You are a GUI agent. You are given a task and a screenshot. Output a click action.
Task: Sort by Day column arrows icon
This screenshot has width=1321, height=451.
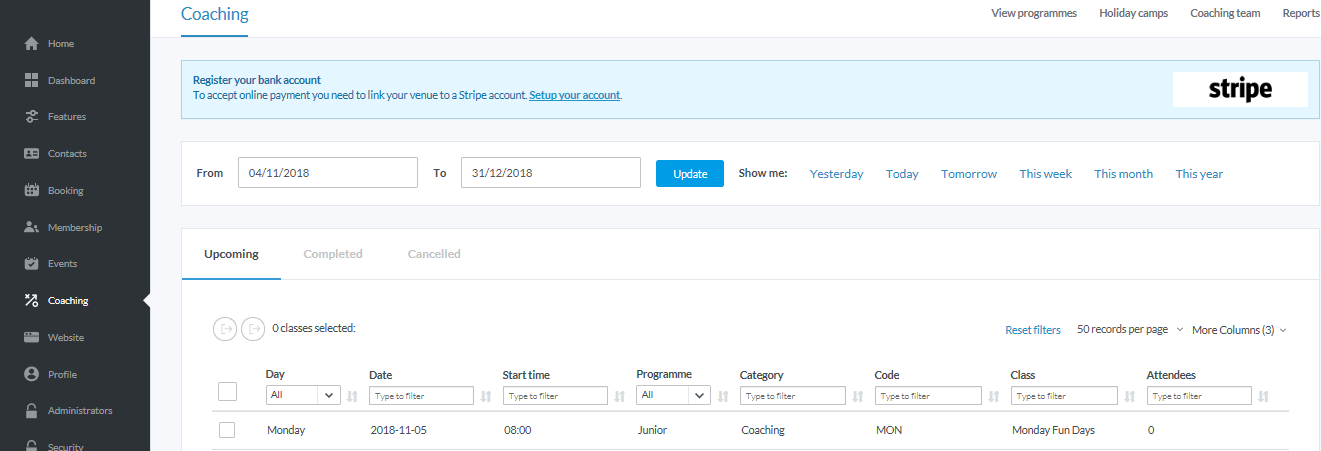352,396
